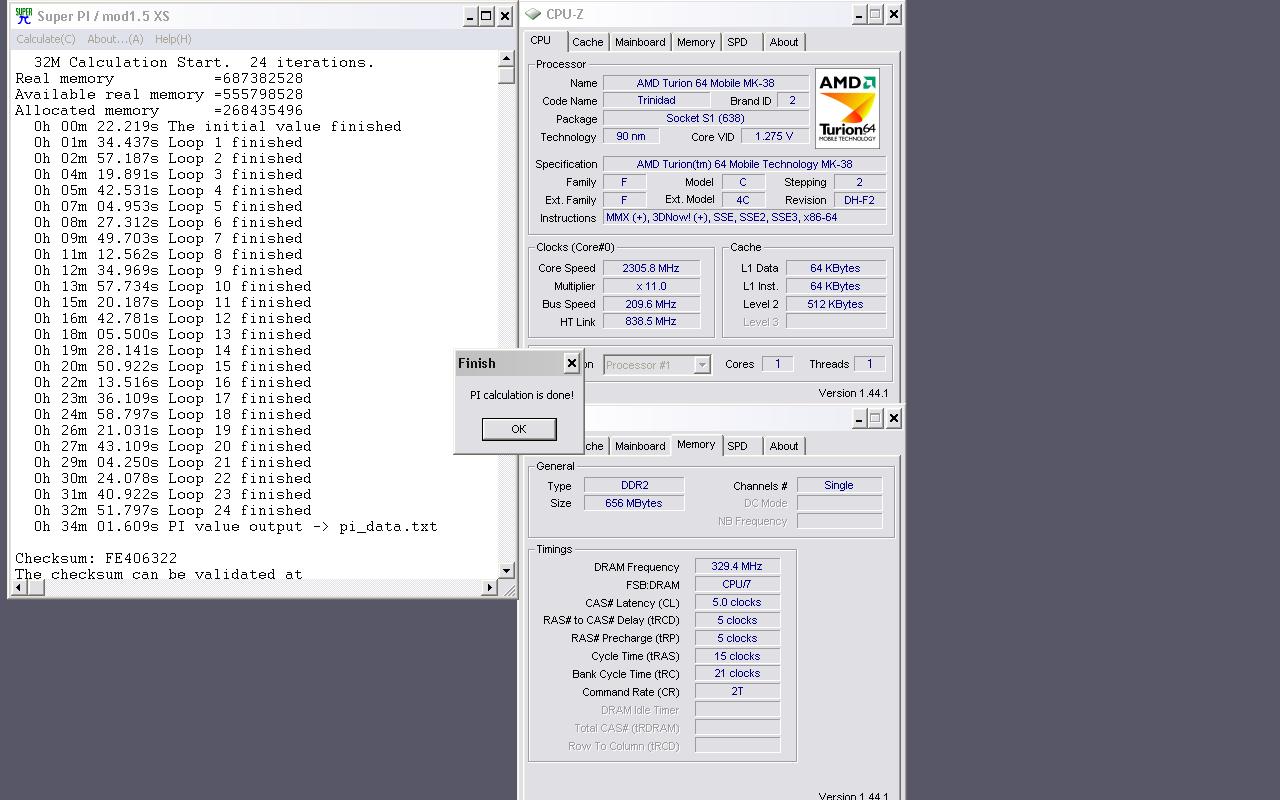
Task: Click the Level 2 512 KBytes value
Action: 835,304
